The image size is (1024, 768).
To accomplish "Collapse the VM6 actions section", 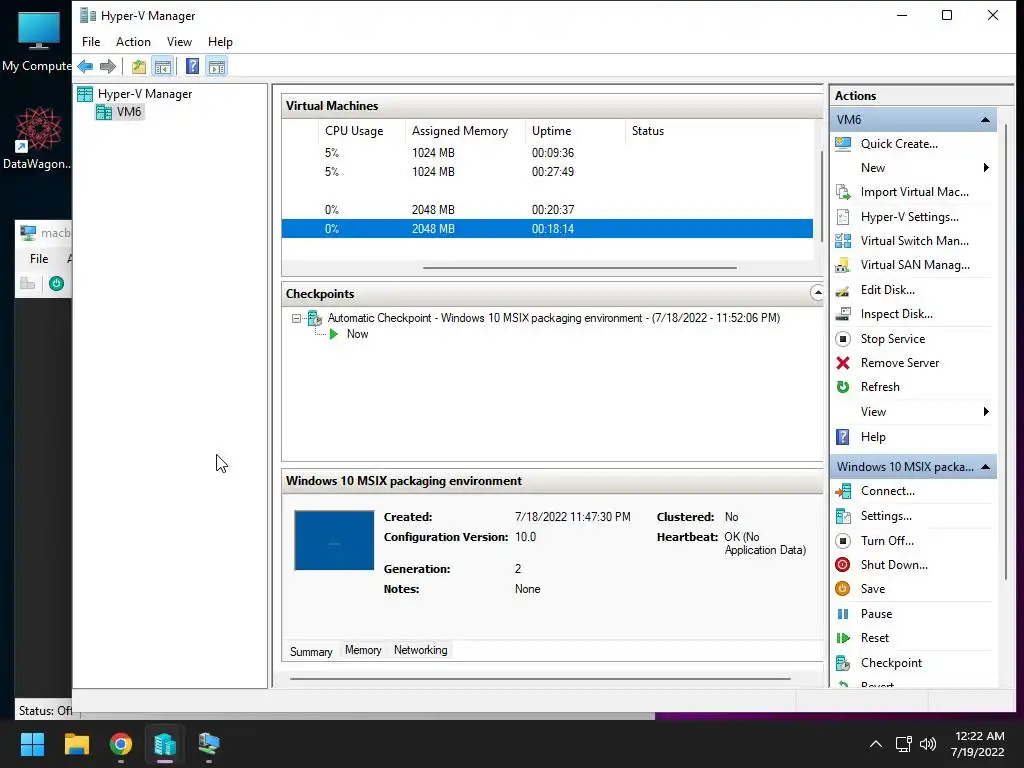I will 985,120.
